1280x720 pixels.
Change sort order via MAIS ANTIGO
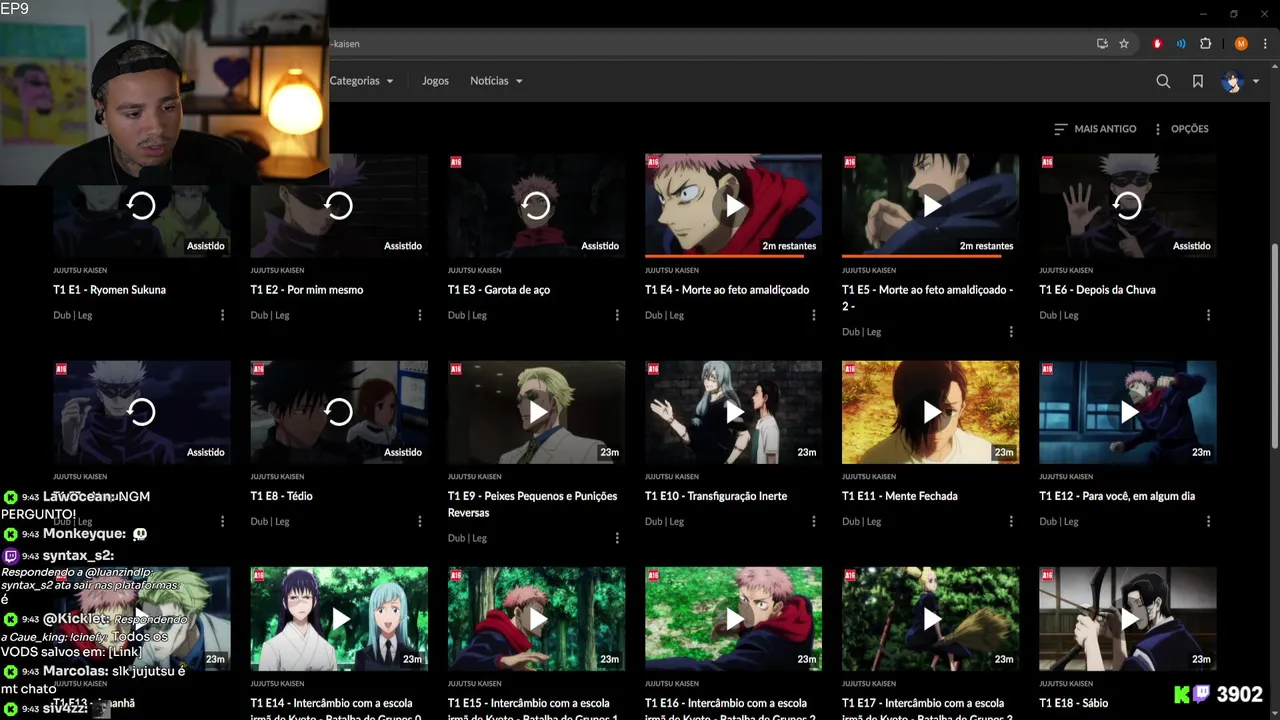[1095, 129]
